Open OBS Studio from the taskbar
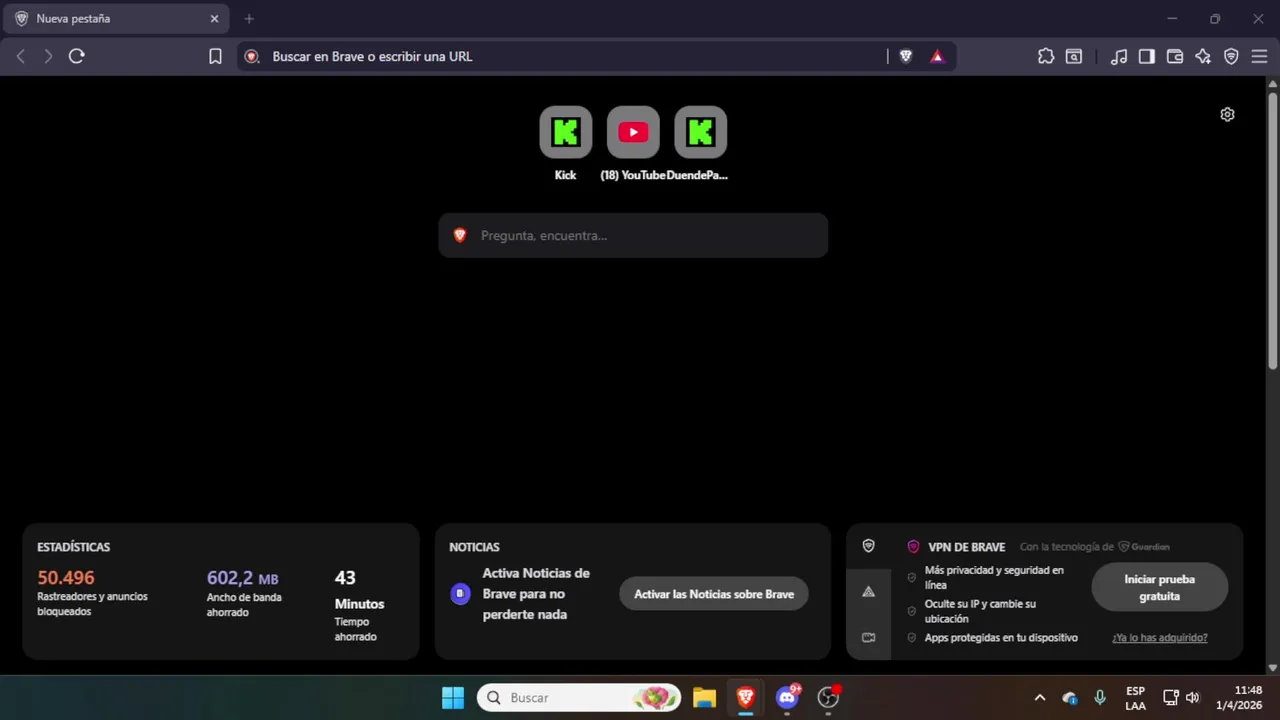 pos(828,697)
